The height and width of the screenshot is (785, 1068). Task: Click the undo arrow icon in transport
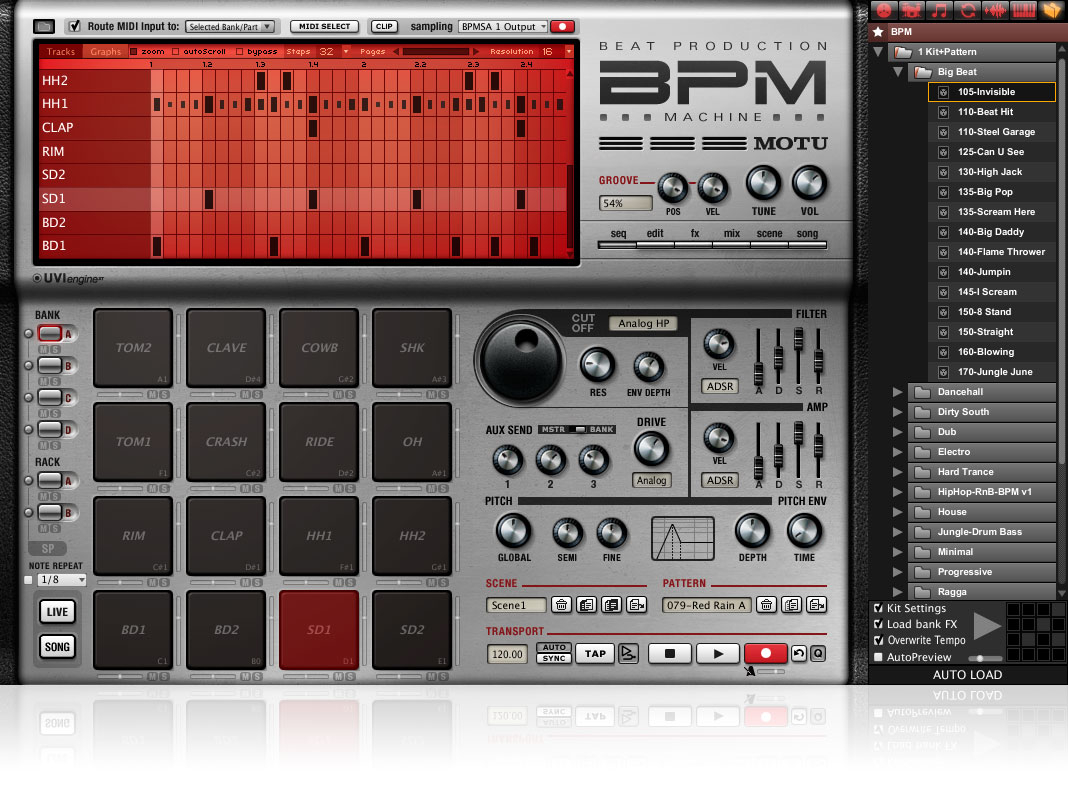[x=798, y=653]
